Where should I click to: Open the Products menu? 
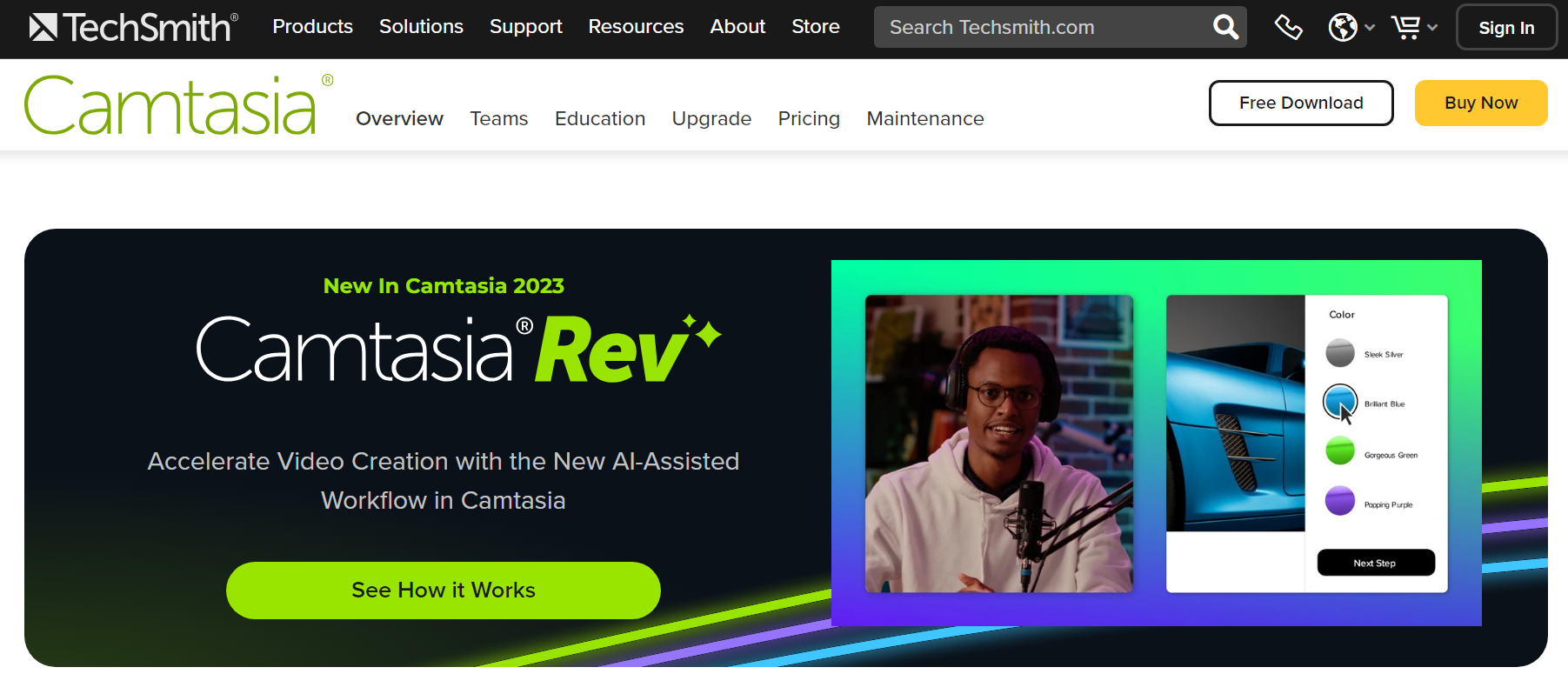coord(312,27)
